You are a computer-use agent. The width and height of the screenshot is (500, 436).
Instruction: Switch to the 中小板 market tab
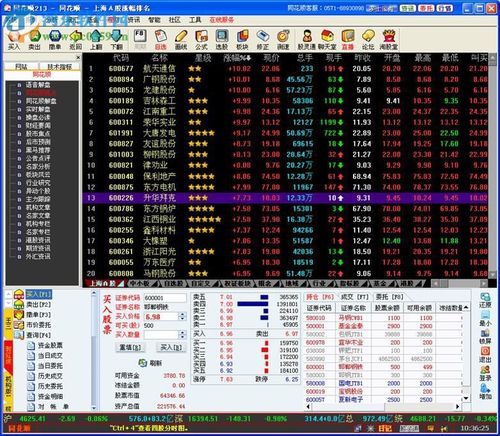click(140, 283)
